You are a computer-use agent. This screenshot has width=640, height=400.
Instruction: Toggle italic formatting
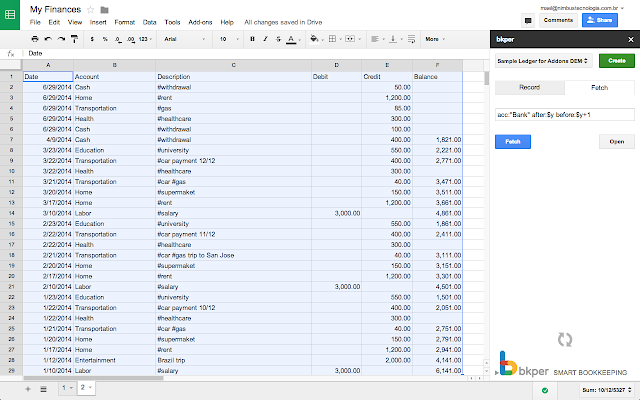coord(265,39)
